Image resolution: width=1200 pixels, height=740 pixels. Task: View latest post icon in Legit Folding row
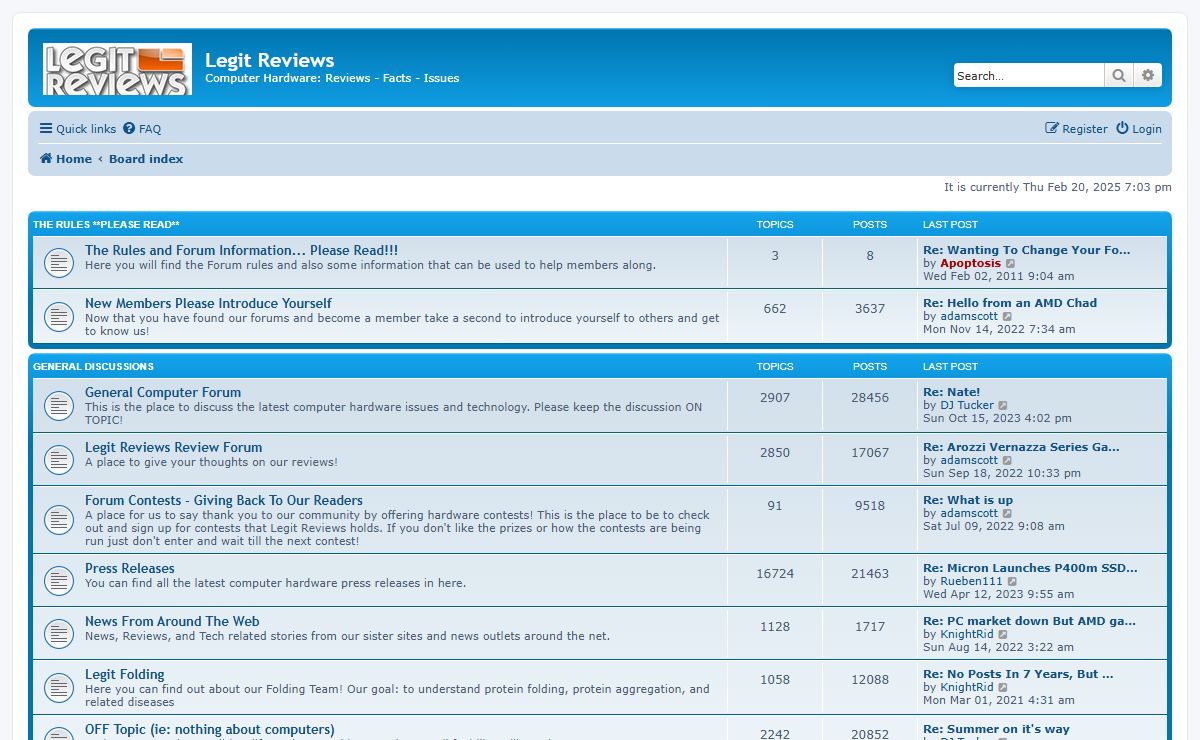pos(1003,688)
